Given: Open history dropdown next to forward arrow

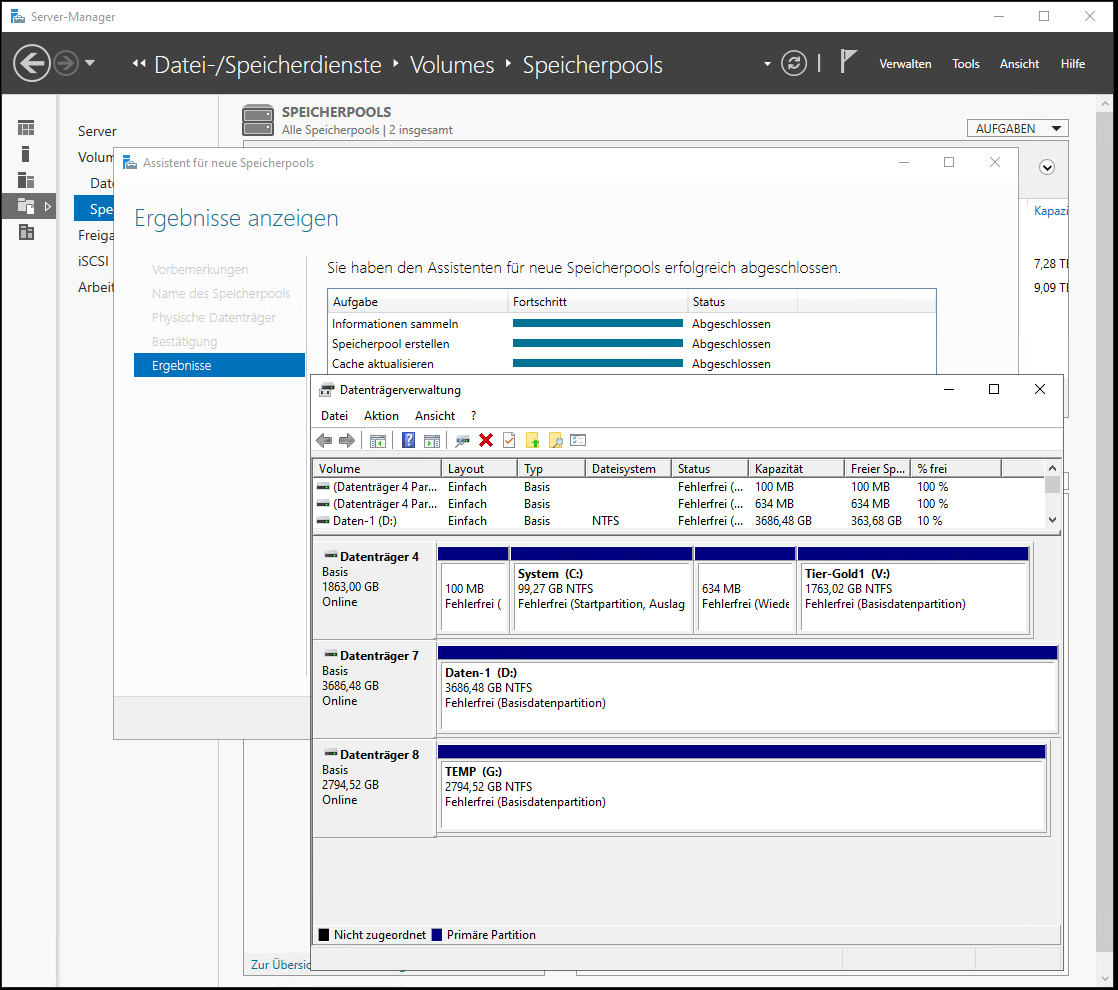Looking at the screenshot, I should 90,63.
